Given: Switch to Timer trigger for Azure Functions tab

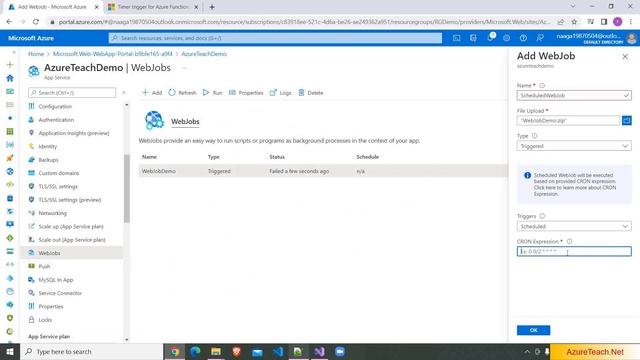Looking at the screenshot, I should point(153,7).
